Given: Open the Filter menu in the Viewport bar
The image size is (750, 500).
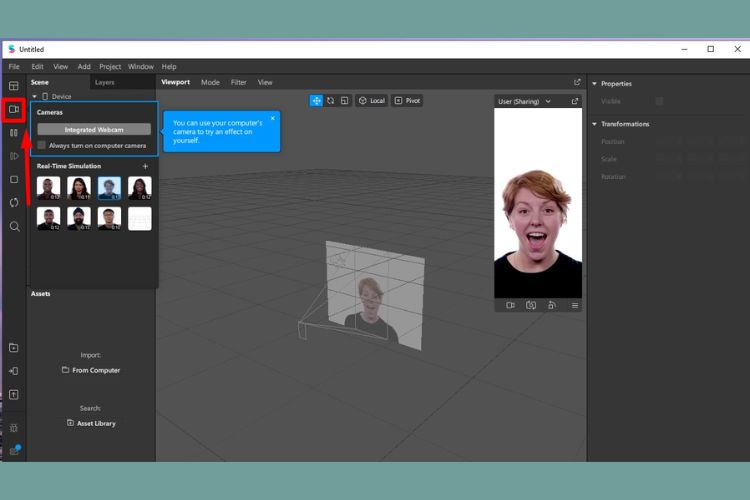Looking at the screenshot, I should (x=239, y=82).
